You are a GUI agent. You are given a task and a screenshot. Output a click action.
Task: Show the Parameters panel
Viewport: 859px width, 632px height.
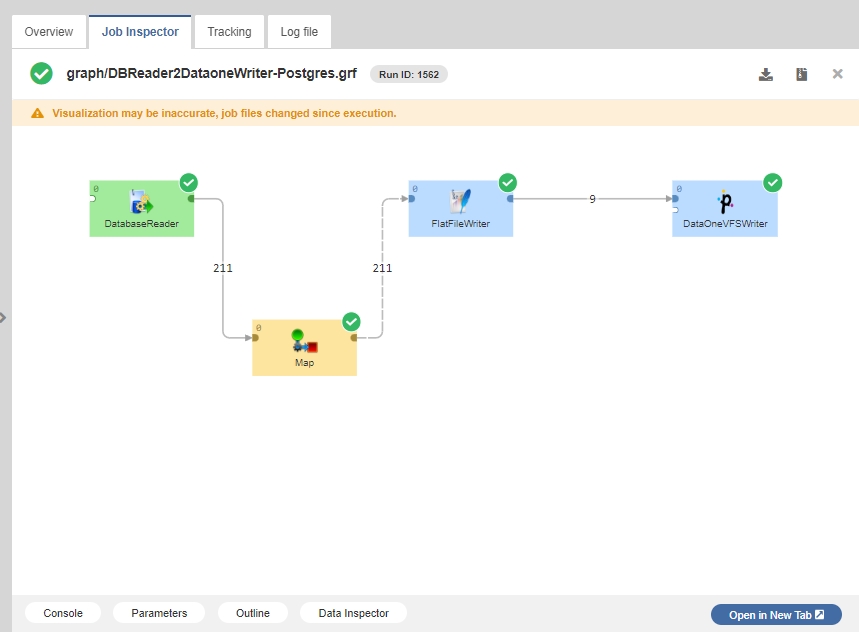point(159,613)
